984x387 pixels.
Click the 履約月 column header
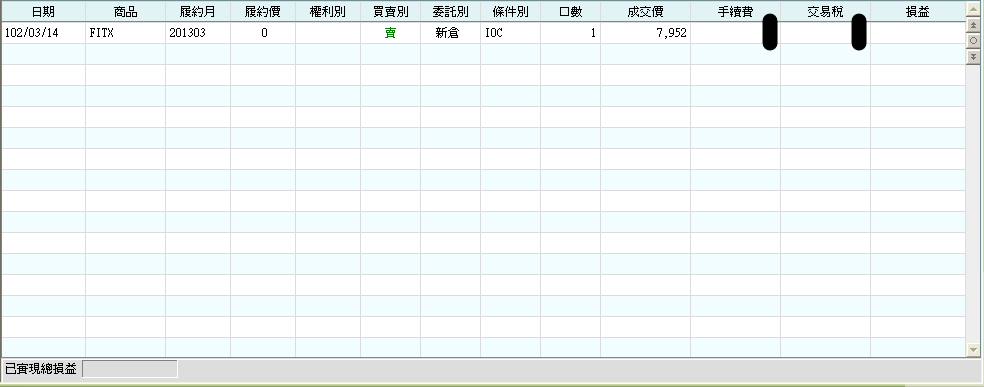click(x=198, y=12)
